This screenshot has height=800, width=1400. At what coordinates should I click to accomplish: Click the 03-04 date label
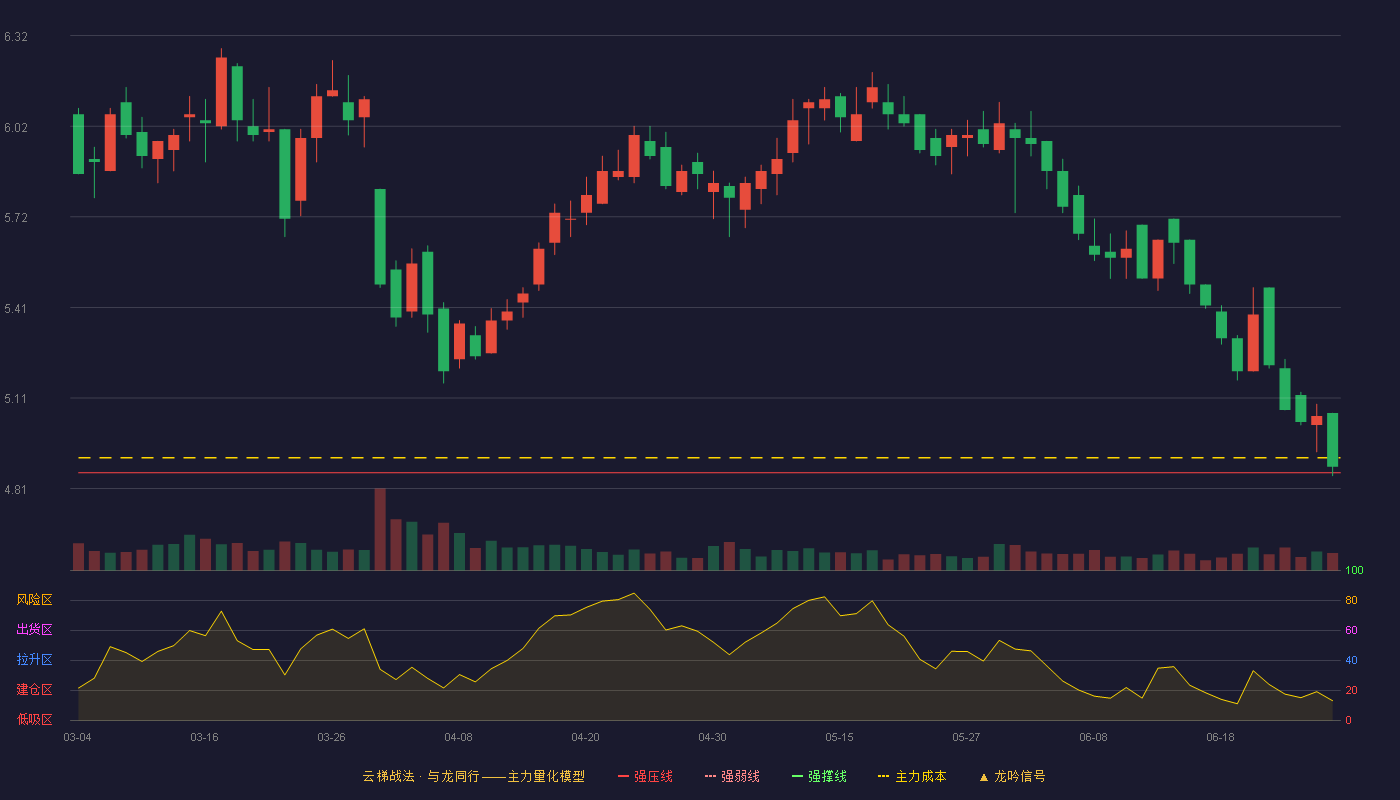(77, 737)
